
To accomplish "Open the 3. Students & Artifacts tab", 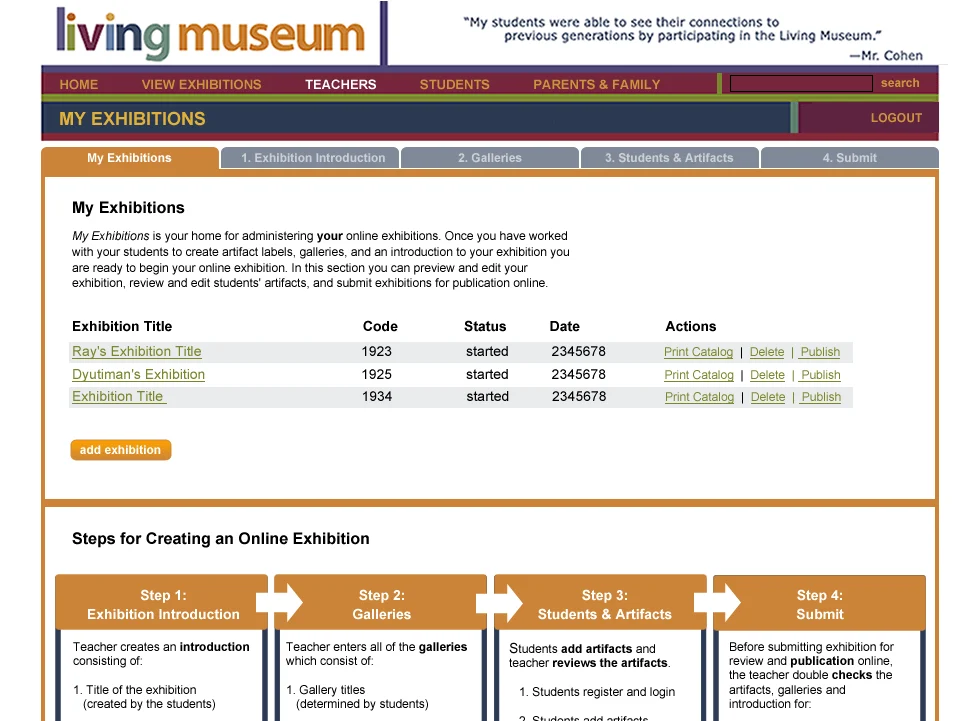I will (669, 158).
